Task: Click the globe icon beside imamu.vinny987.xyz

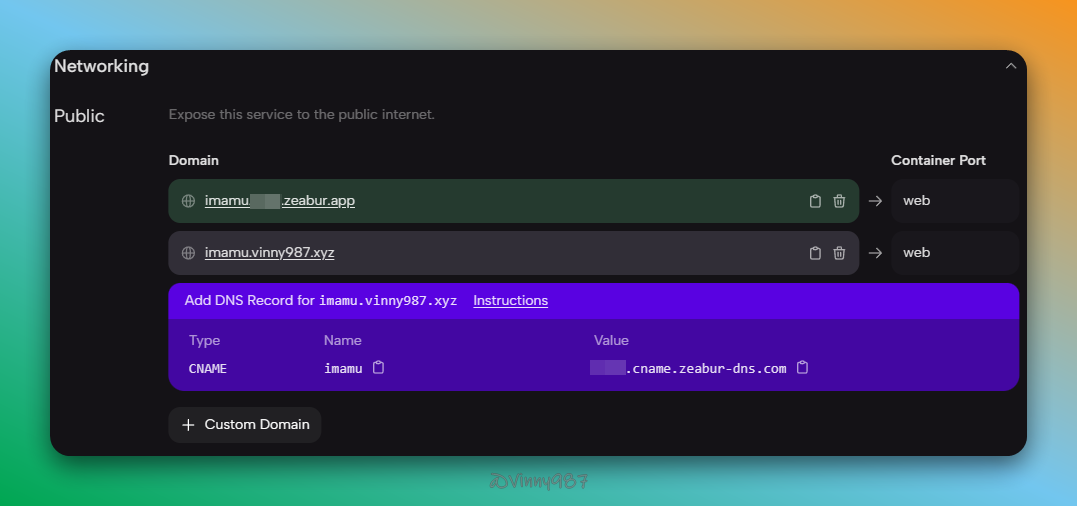Action: pyautogui.click(x=188, y=253)
